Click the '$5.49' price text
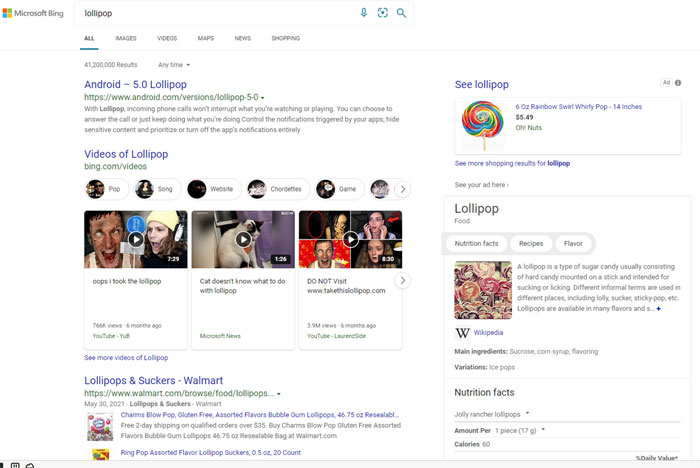 click(x=524, y=117)
